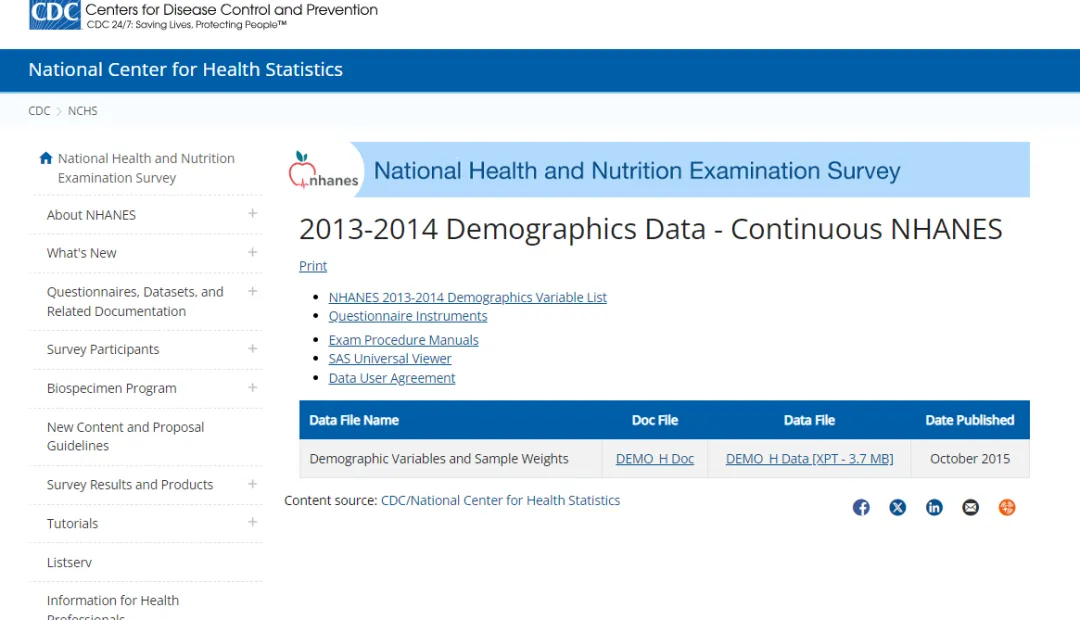Screen dimensions: 1080x620
Task: Open Survey Participants sidebar item
Action: pyautogui.click(x=103, y=349)
